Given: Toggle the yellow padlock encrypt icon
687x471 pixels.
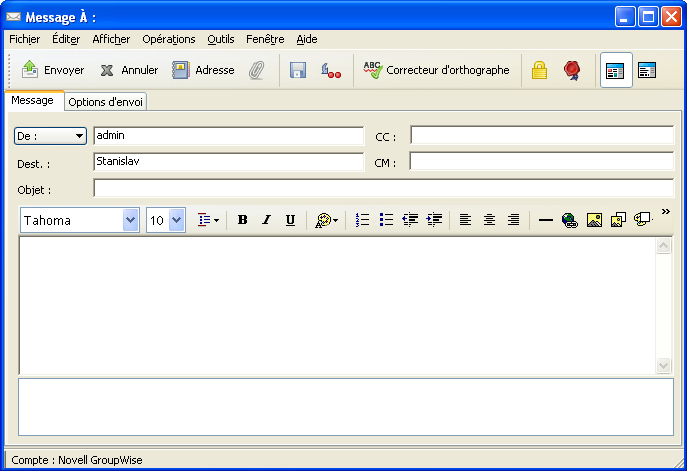Looking at the screenshot, I should pyautogui.click(x=539, y=70).
